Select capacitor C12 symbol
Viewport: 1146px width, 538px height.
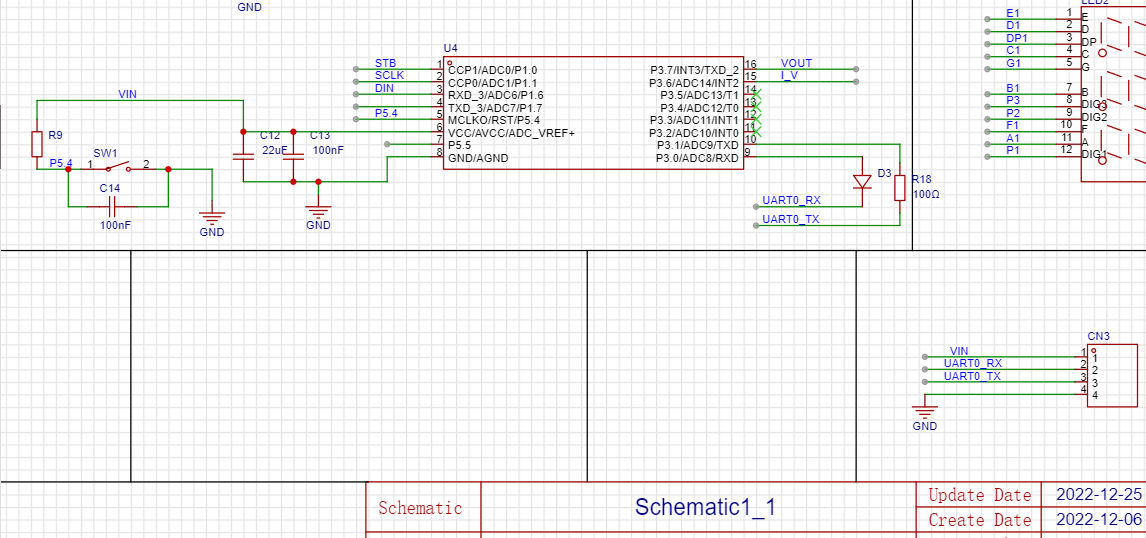click(243, 156)
